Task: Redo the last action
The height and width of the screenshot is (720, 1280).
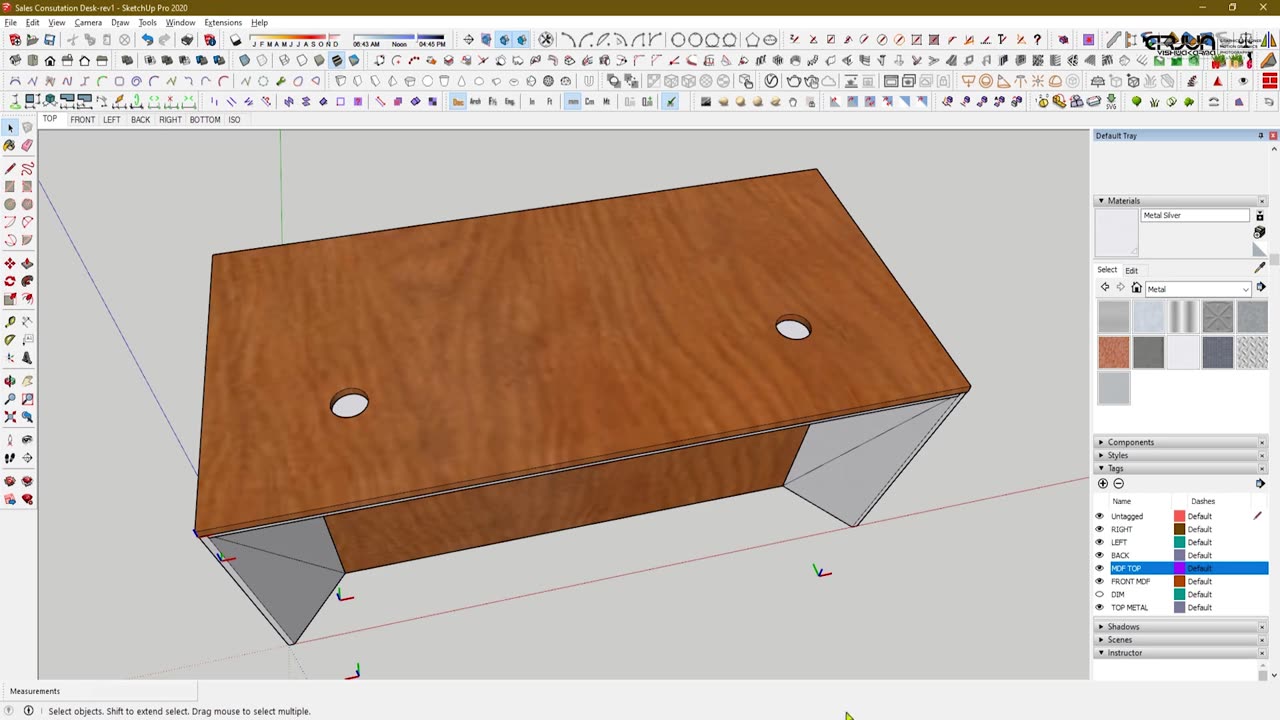Action: pyautogui.click(x=164, y=40)
